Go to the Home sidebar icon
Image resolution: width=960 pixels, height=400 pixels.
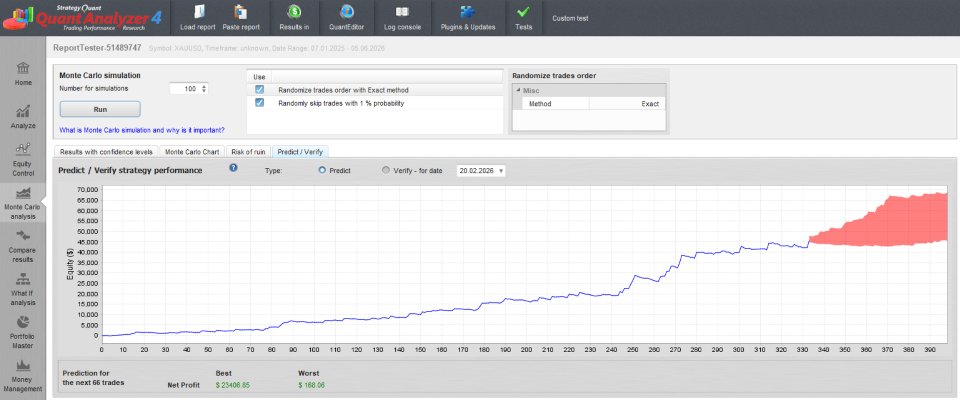pos(23,67)
